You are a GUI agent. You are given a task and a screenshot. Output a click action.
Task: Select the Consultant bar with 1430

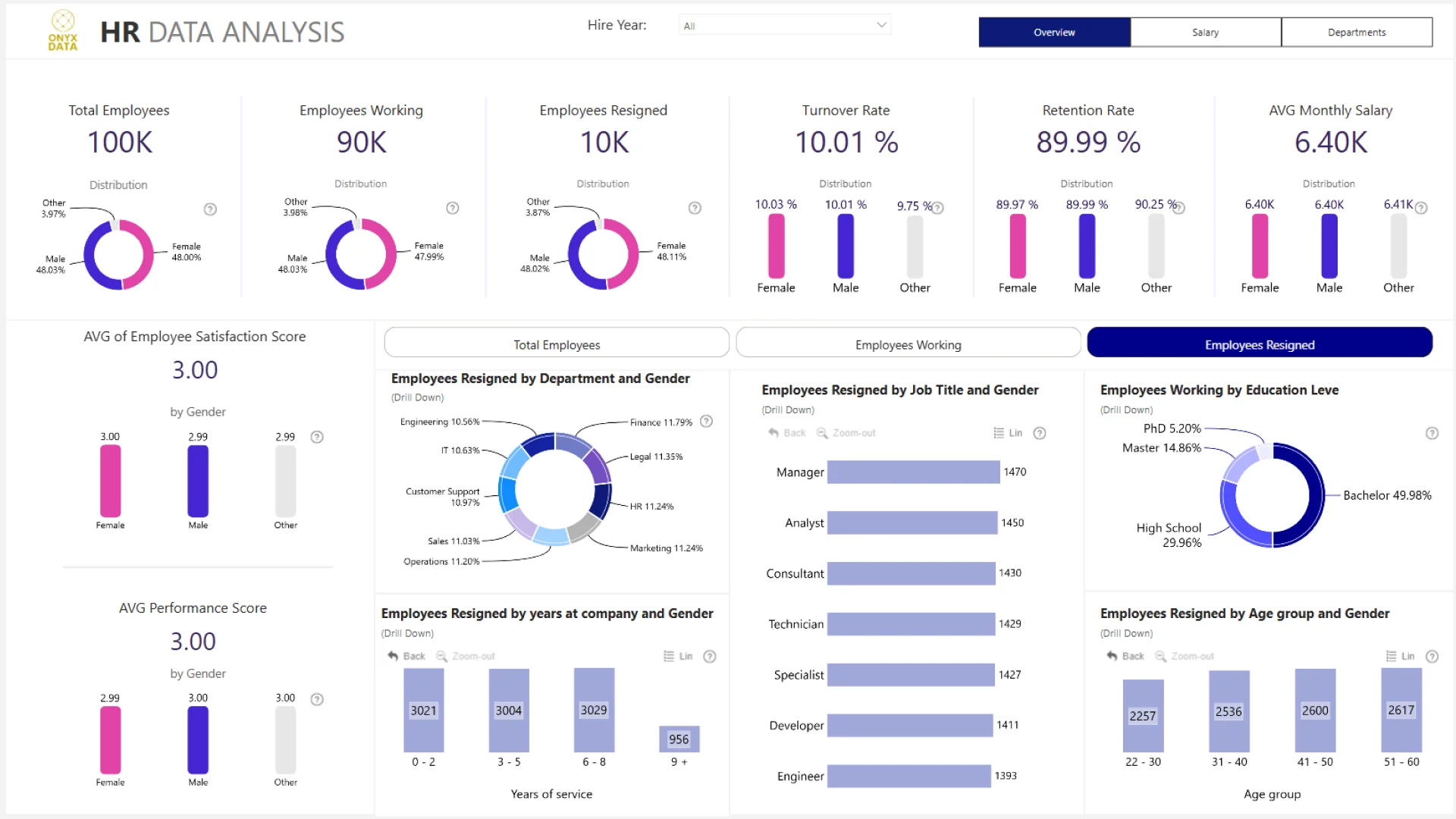(x=911, y=573)
